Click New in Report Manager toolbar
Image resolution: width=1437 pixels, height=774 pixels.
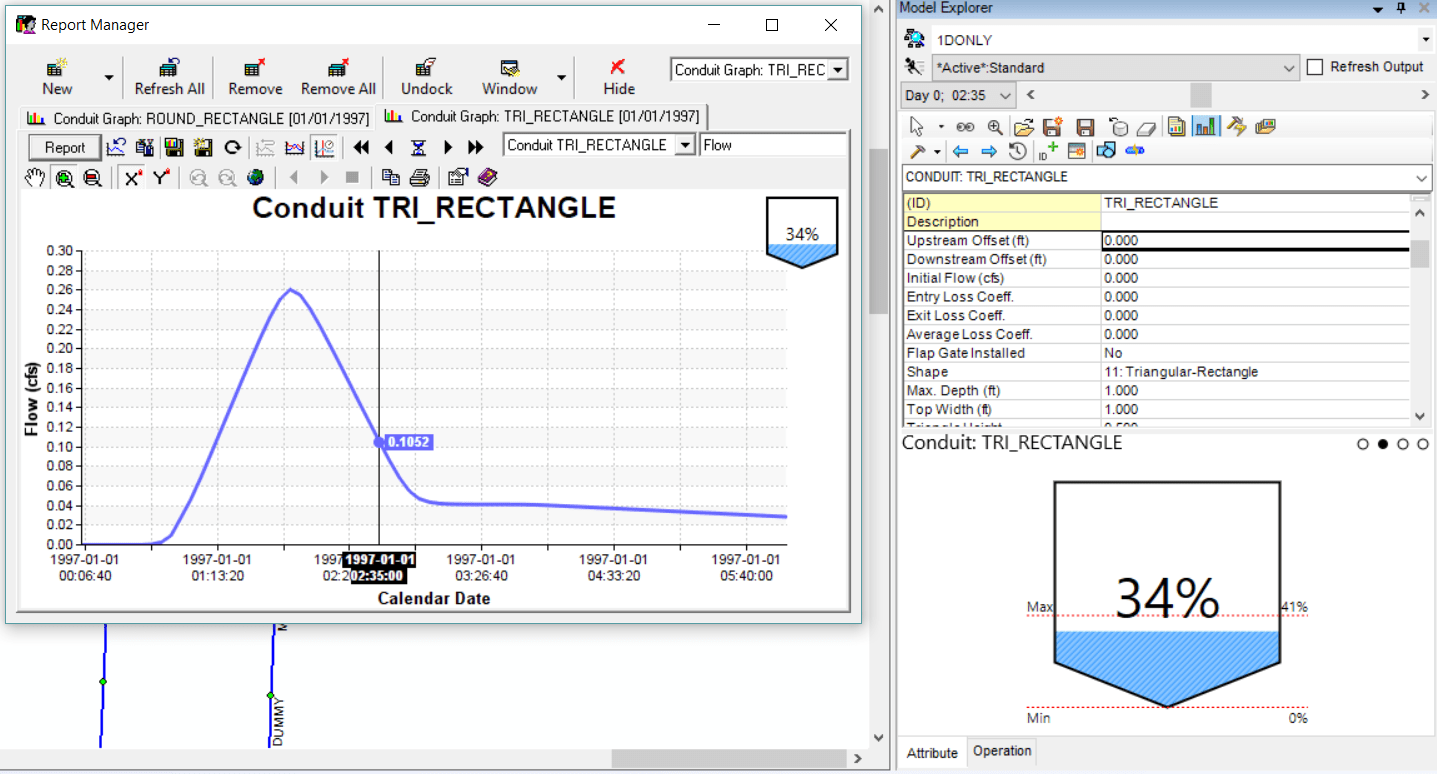point(58,77)
